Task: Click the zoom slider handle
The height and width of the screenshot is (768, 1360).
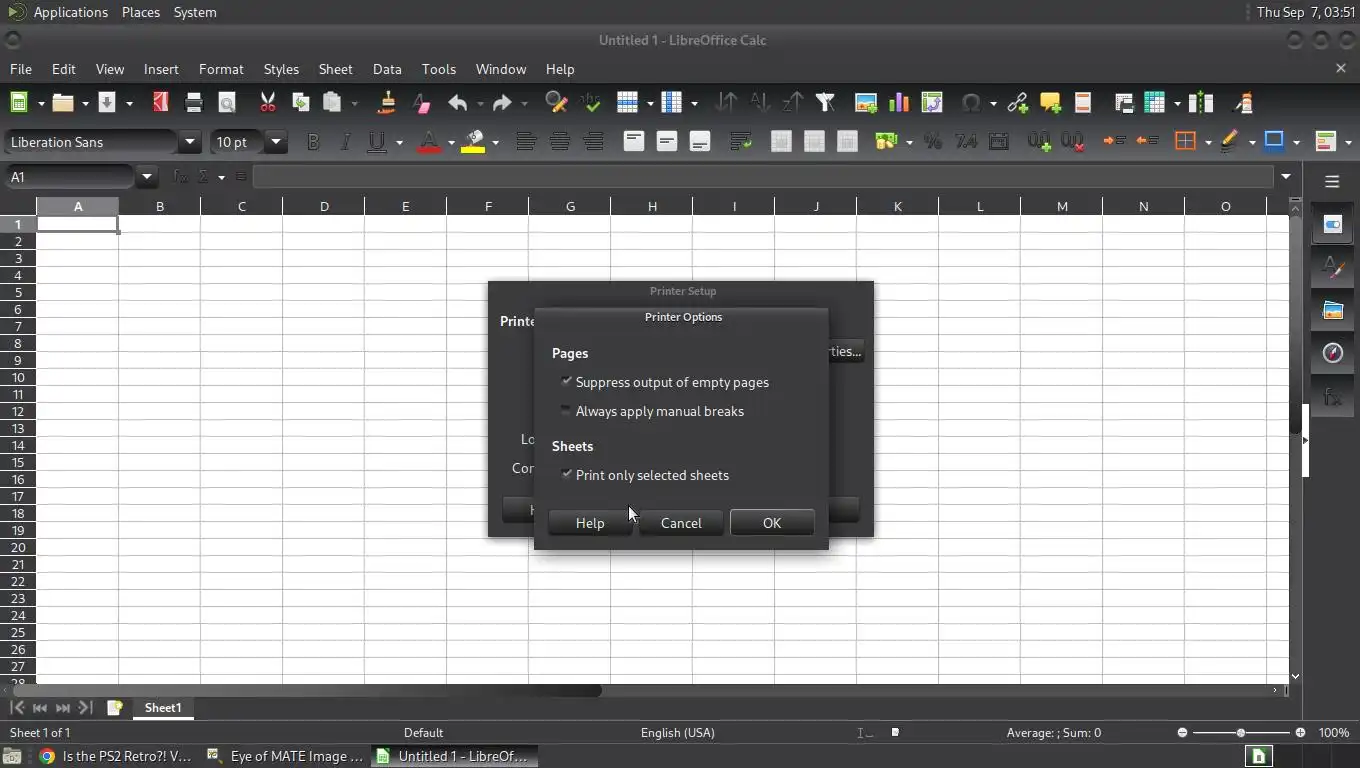Action: pyautogui.click(x=1241, y=733)
